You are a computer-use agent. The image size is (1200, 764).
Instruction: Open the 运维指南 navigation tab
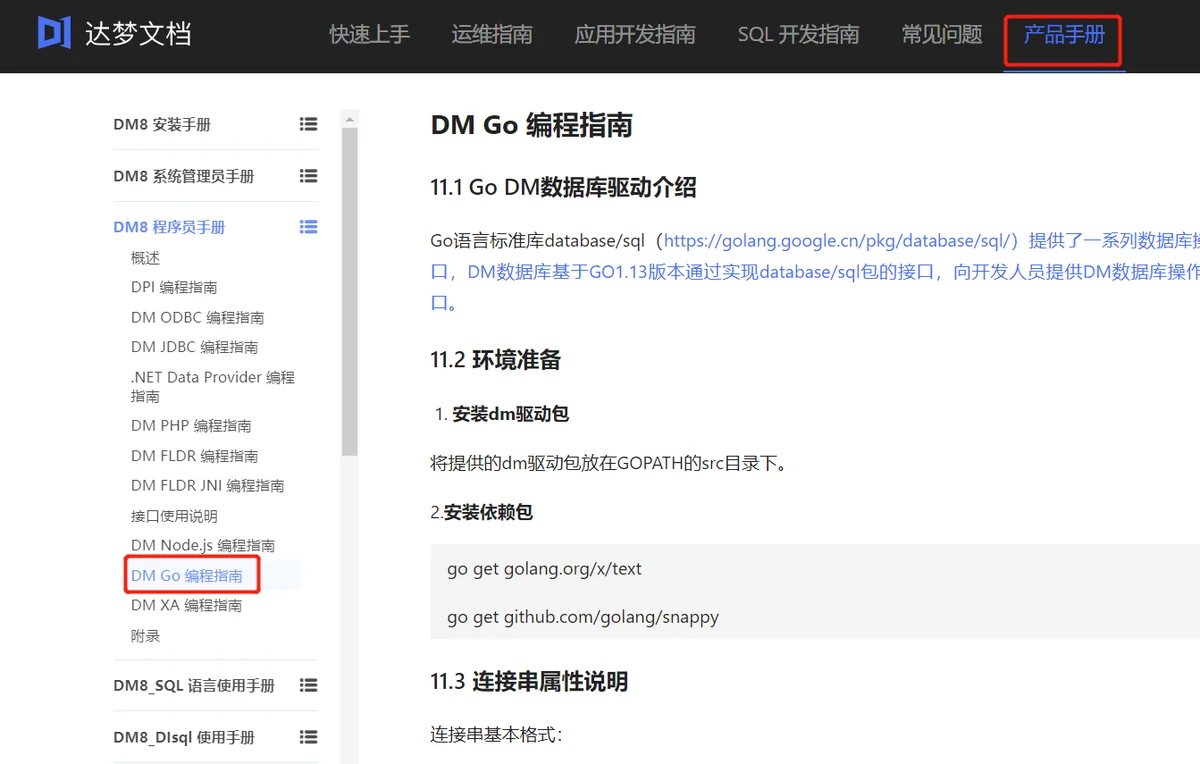492,34
